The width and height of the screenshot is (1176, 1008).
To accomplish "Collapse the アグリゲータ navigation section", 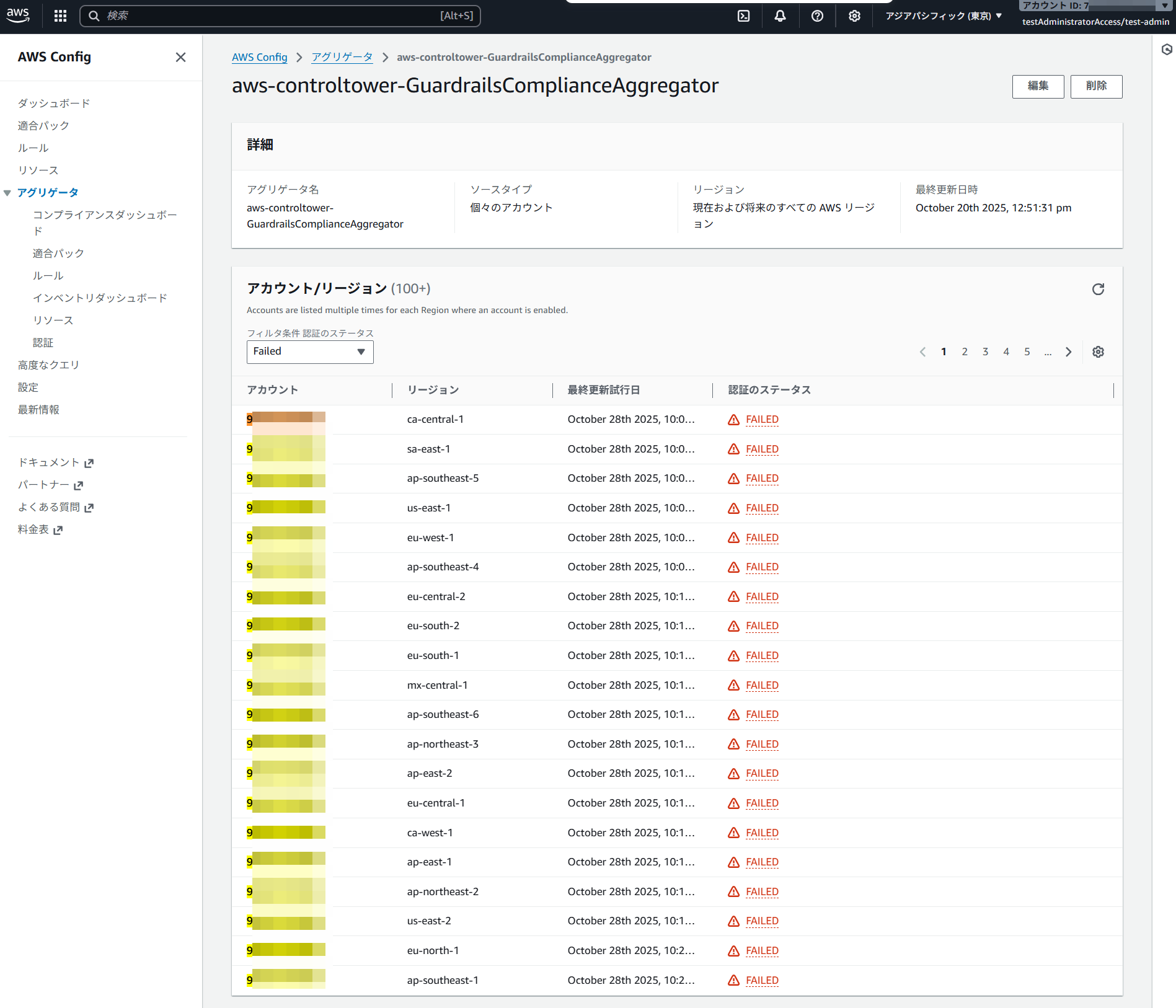I will (7, 193).
